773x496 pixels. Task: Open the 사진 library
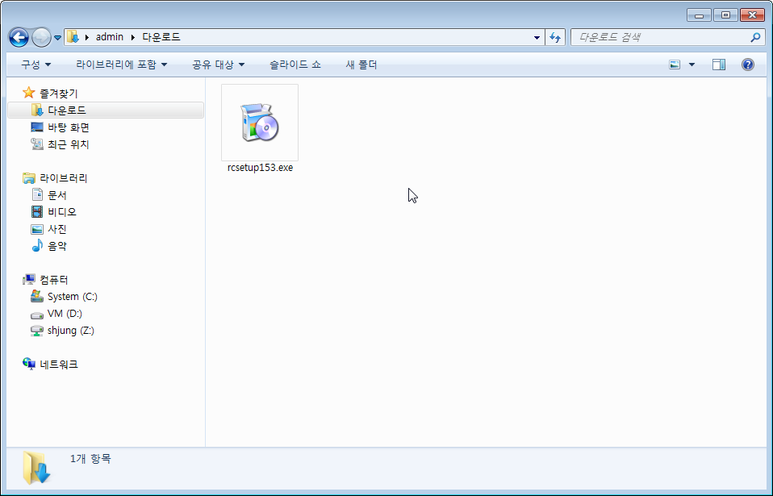[57, 229]
